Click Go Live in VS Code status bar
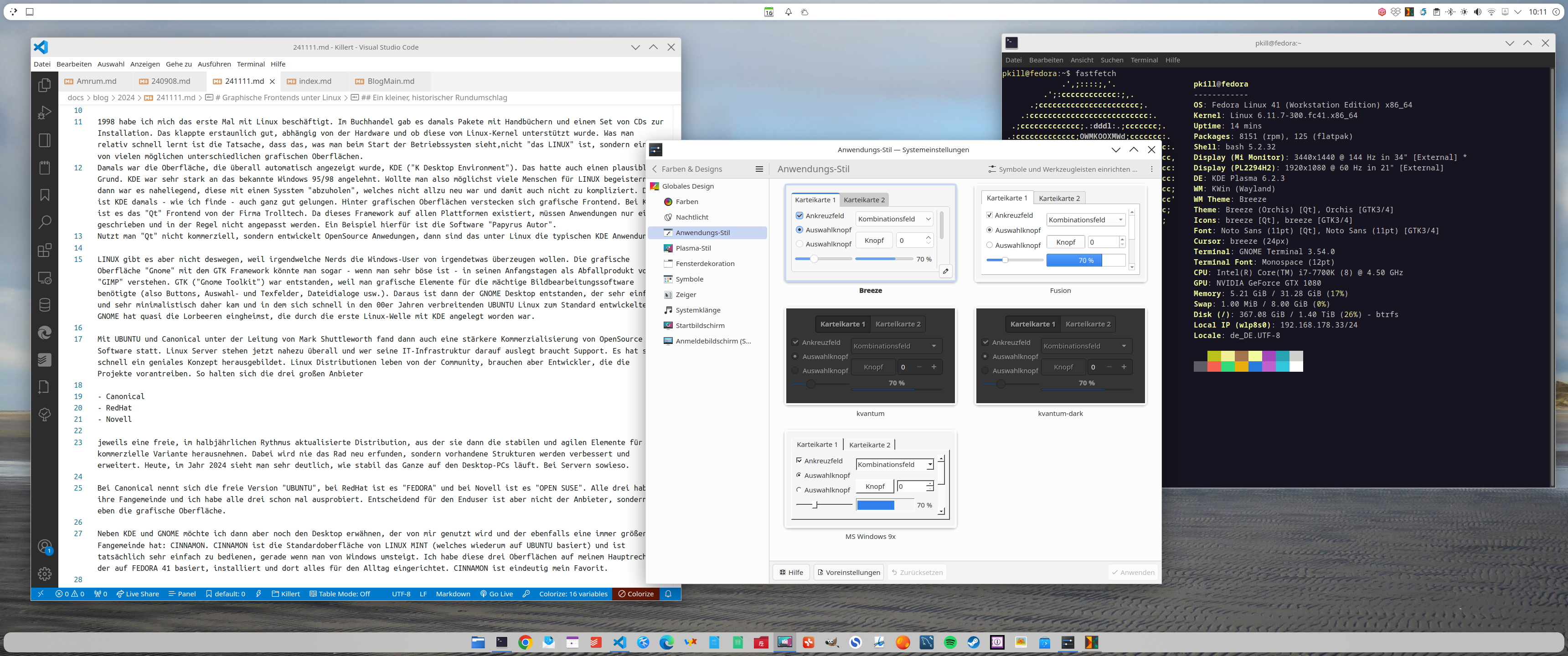This screenshot has height=656, width=1568. click(496, 594)
